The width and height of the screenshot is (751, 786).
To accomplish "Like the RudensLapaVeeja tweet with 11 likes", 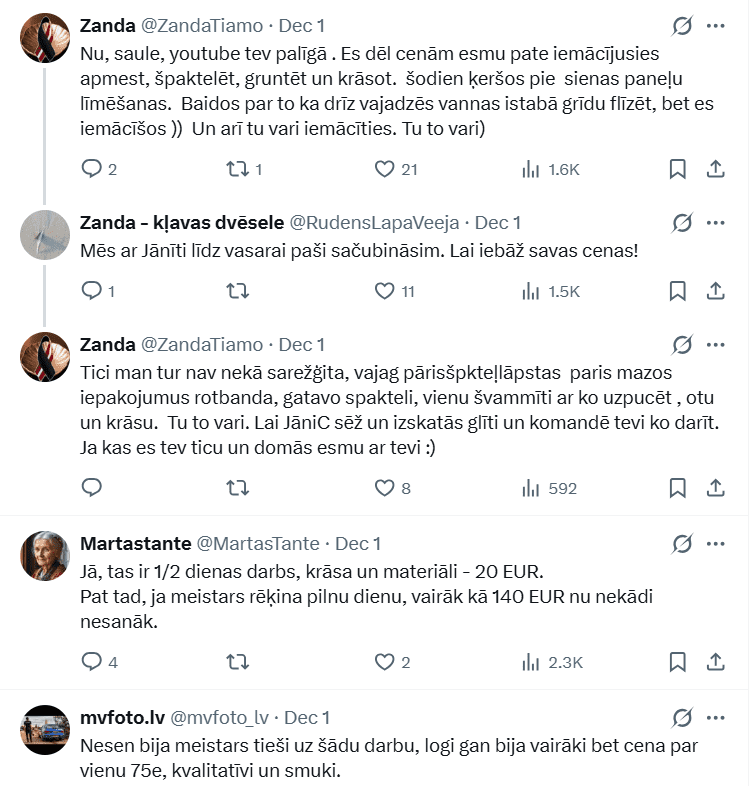I will (385, 291).
